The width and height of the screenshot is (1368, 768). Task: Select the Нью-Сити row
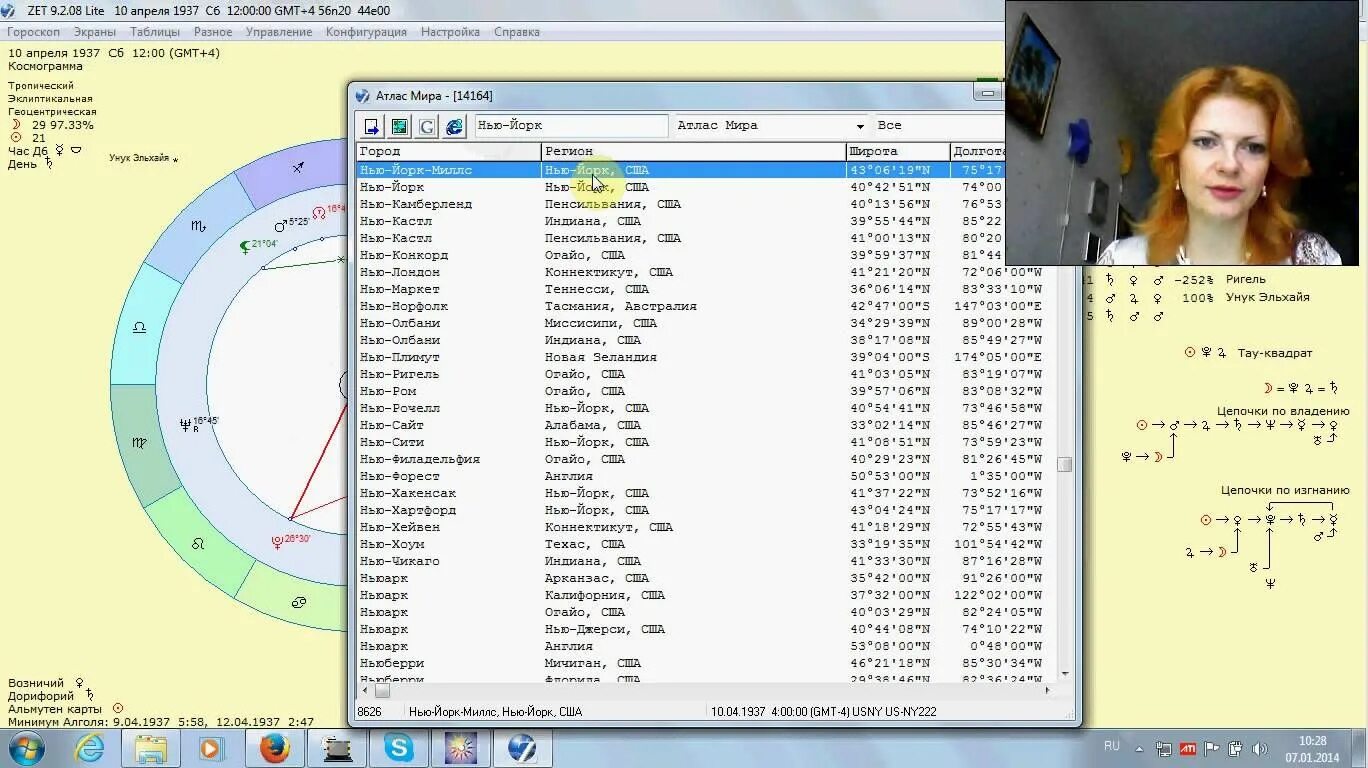(706, 442)
